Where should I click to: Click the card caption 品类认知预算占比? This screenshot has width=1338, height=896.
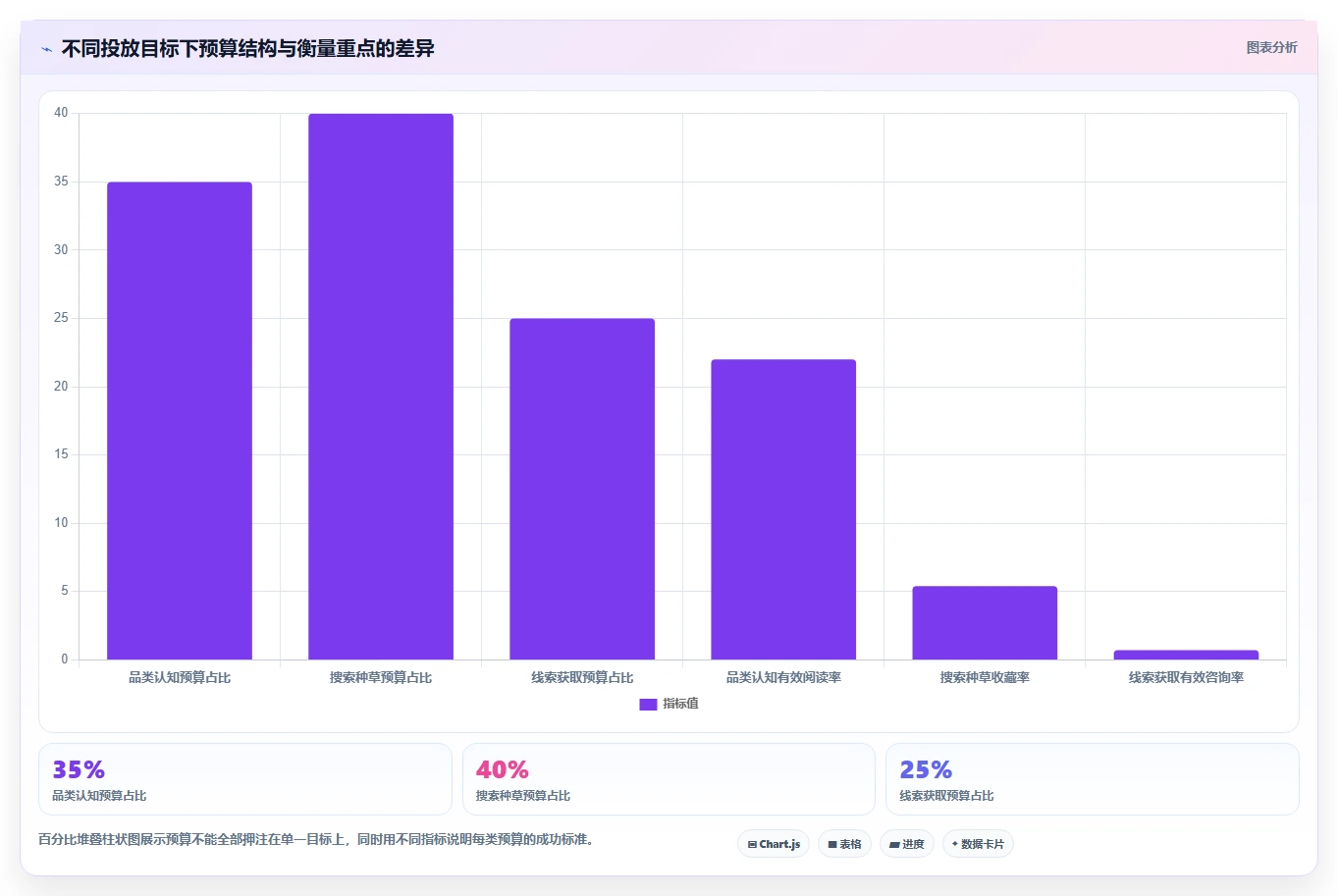[99, 796]
